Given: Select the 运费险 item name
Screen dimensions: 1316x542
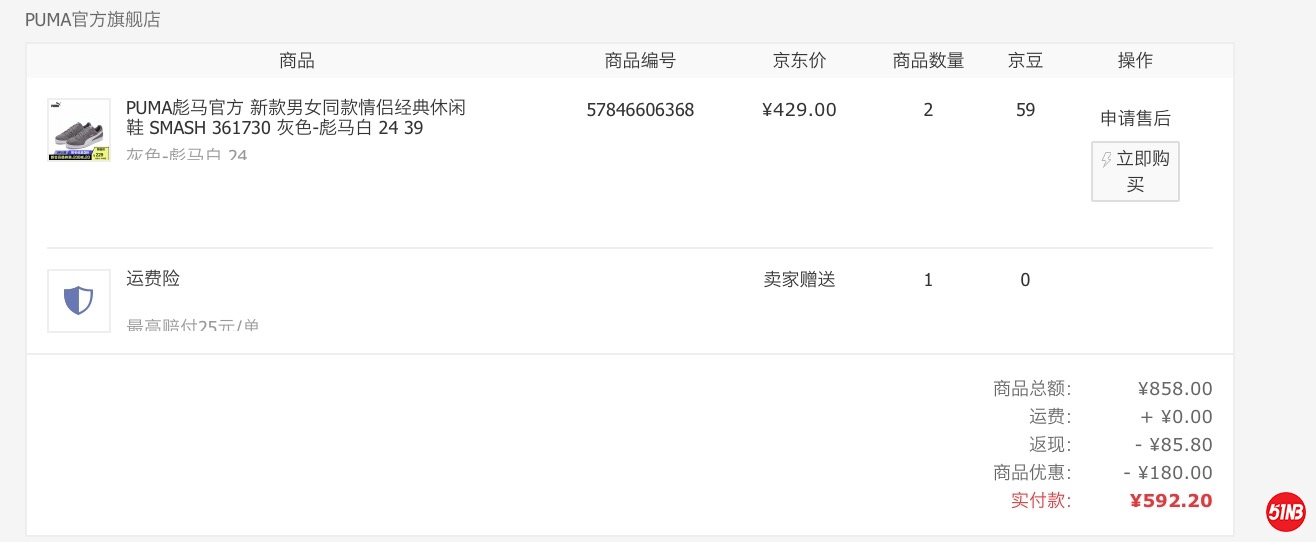Looking at the screenshot, I should point(153,279).
